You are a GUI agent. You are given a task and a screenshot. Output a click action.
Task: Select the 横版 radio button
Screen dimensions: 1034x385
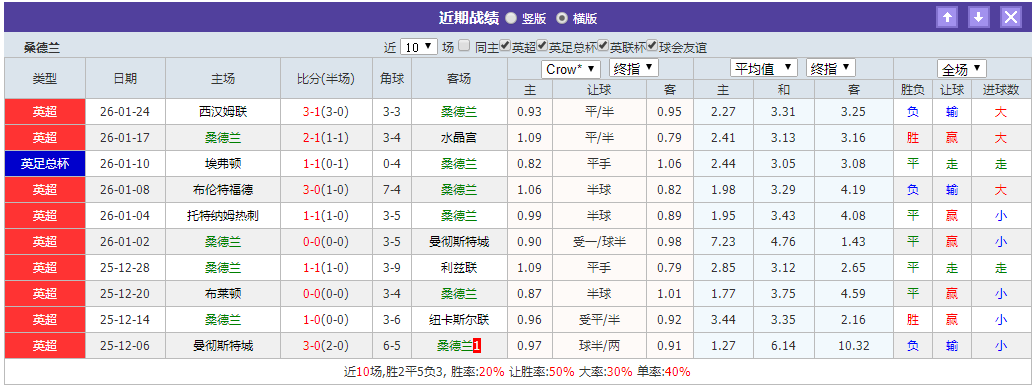(562, 18)
